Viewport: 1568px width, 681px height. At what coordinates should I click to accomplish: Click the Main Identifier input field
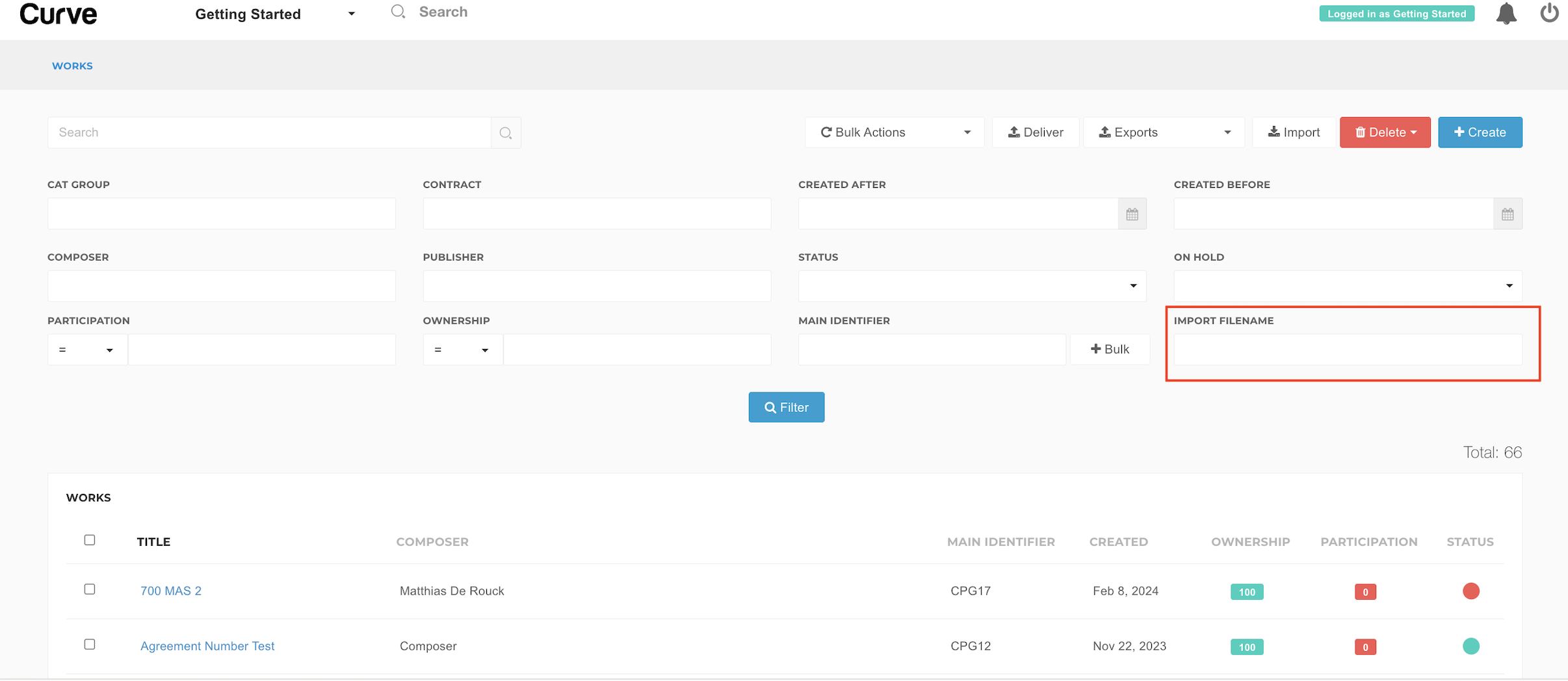click(932, 350)
